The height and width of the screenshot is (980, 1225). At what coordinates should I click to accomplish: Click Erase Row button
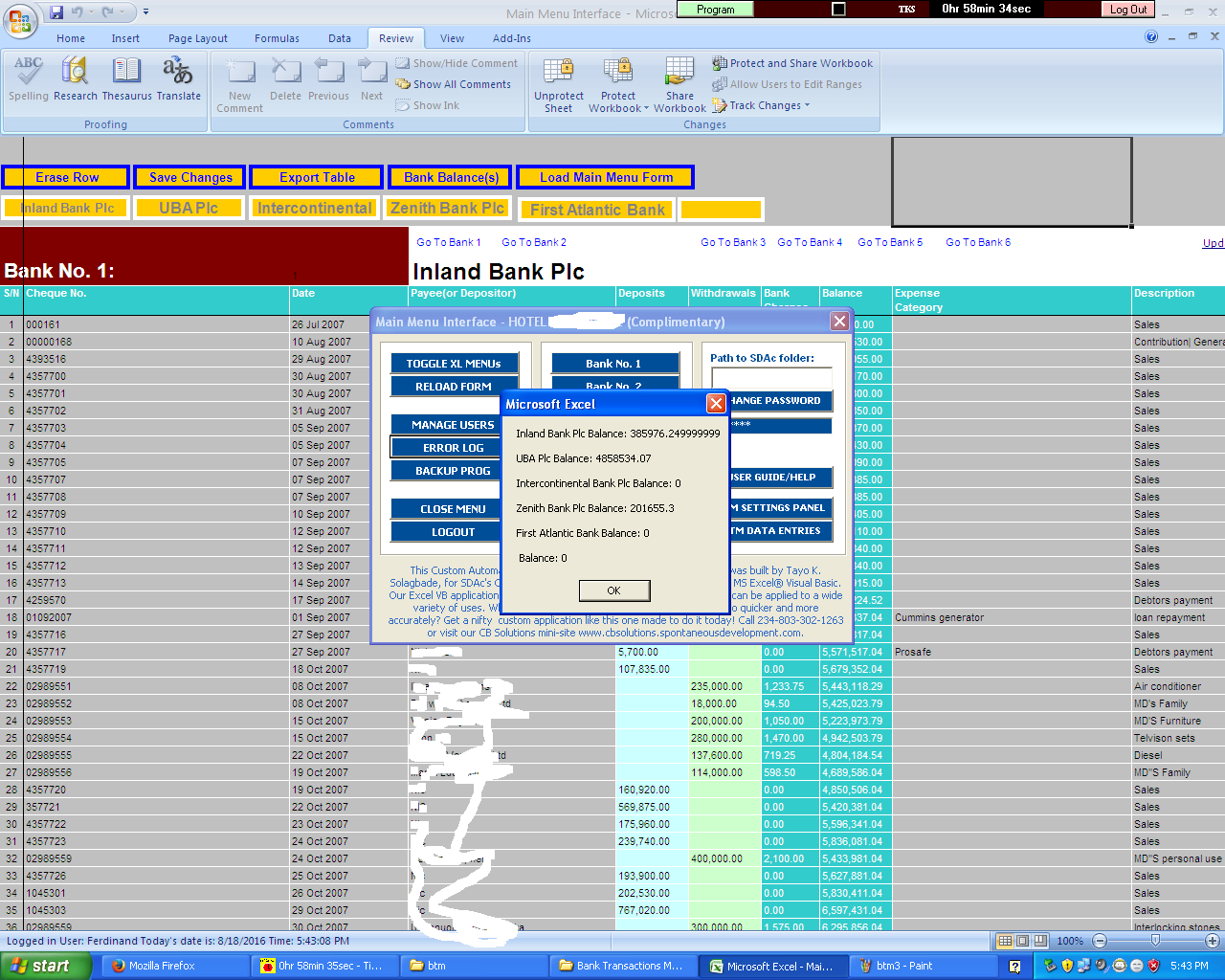point(66,177)
